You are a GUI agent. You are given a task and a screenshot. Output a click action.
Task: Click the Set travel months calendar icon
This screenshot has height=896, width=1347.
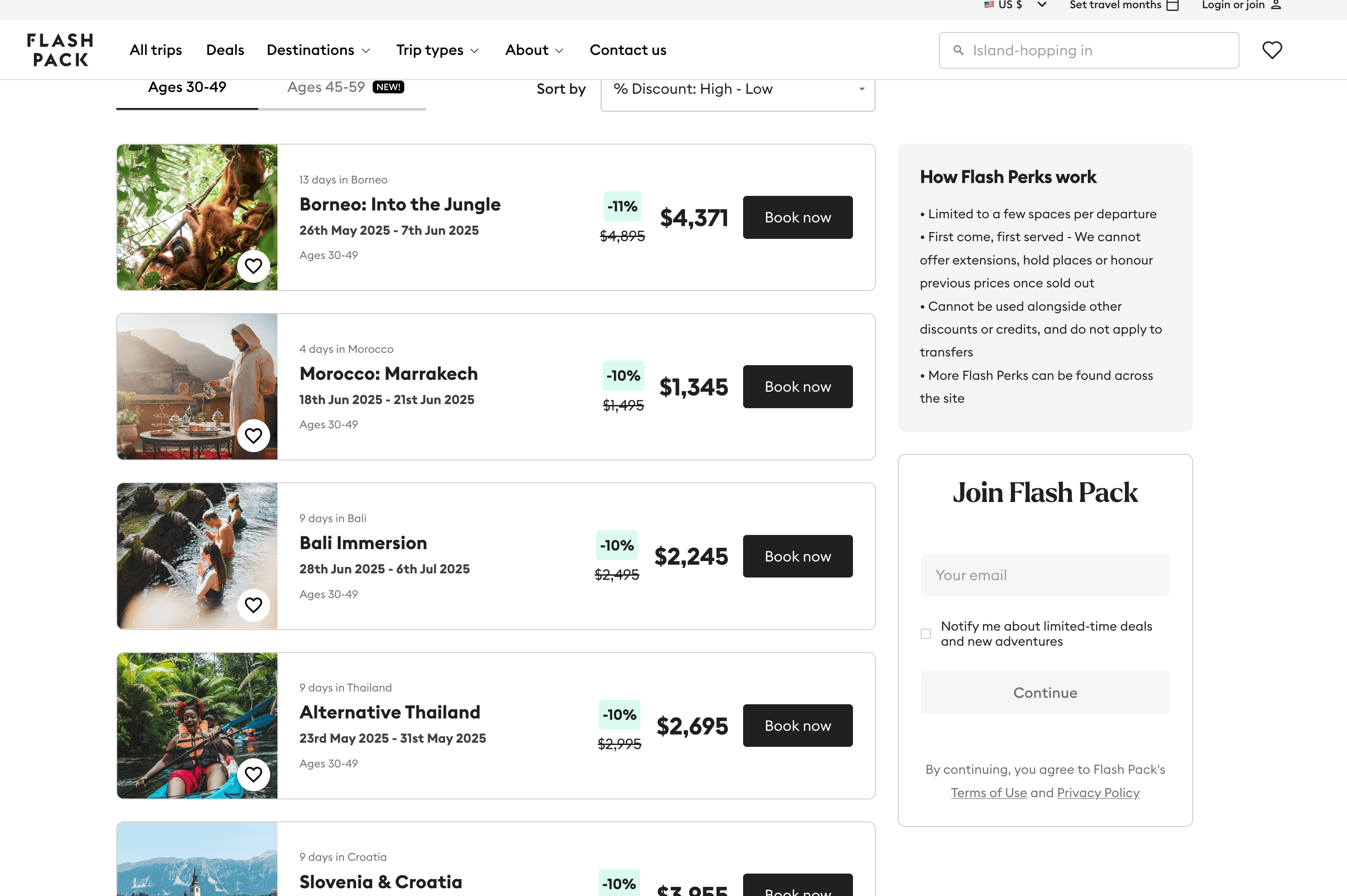1173,5
